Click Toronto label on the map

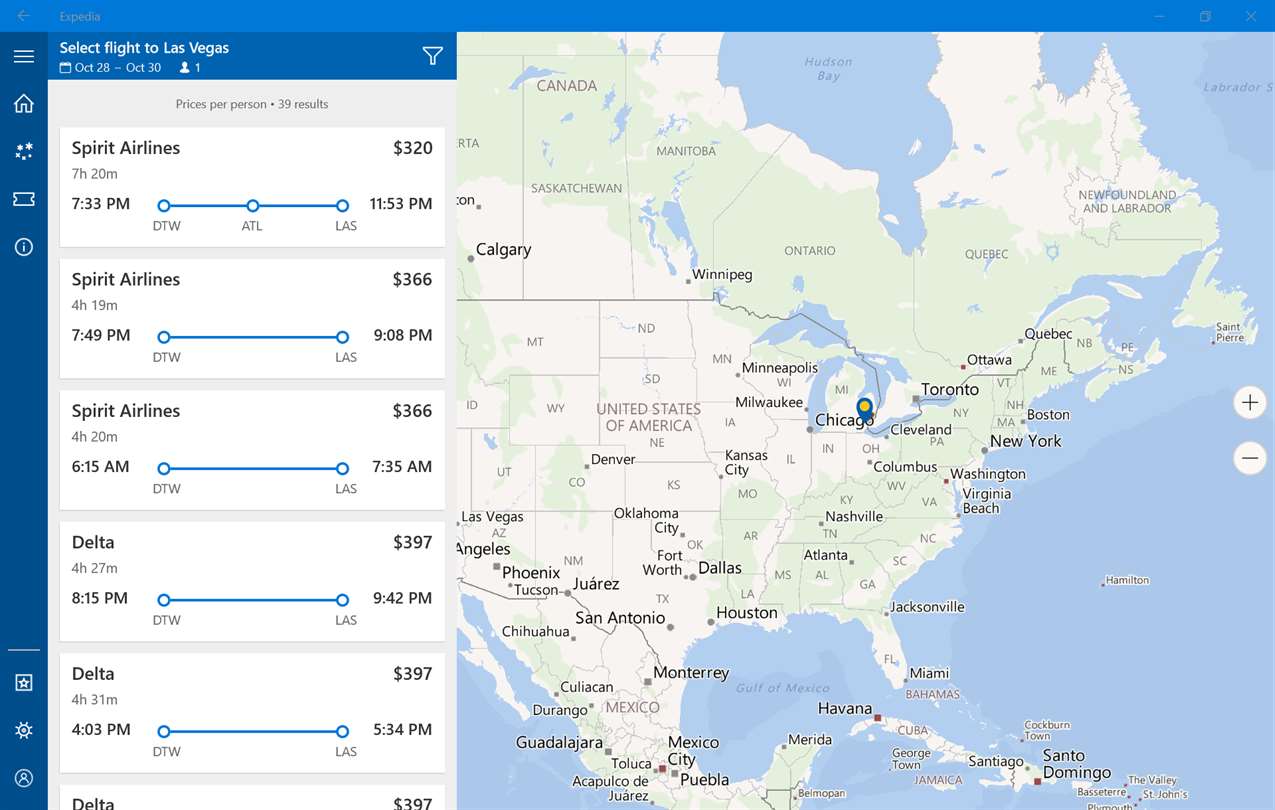pyautogui.click(x=950, y=389)
